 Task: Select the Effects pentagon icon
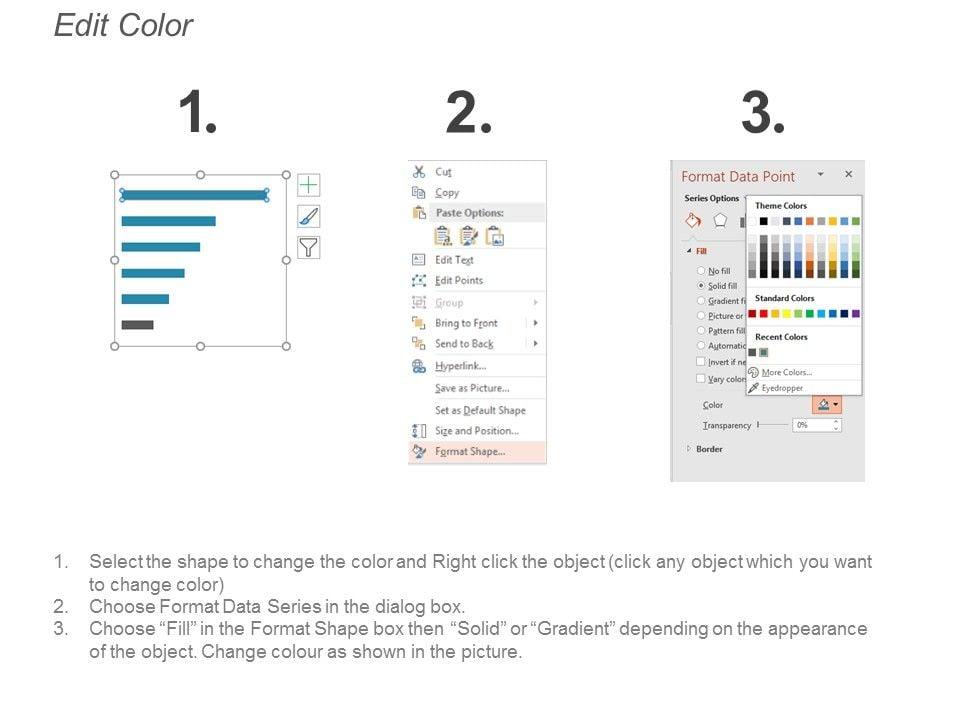719,220
